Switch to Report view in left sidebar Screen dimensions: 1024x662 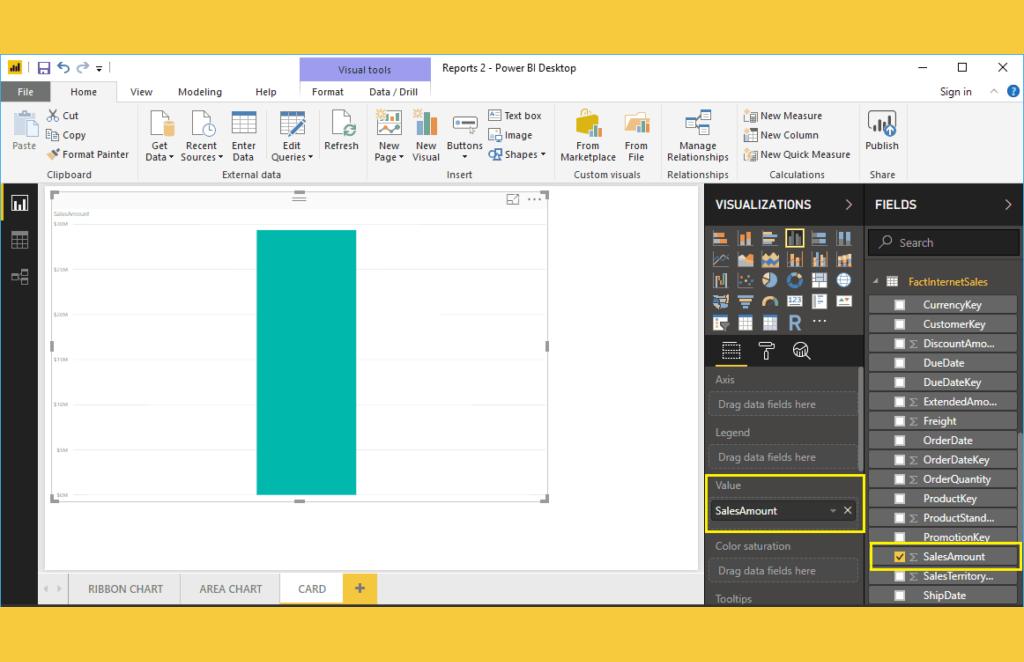coord(20,204)
